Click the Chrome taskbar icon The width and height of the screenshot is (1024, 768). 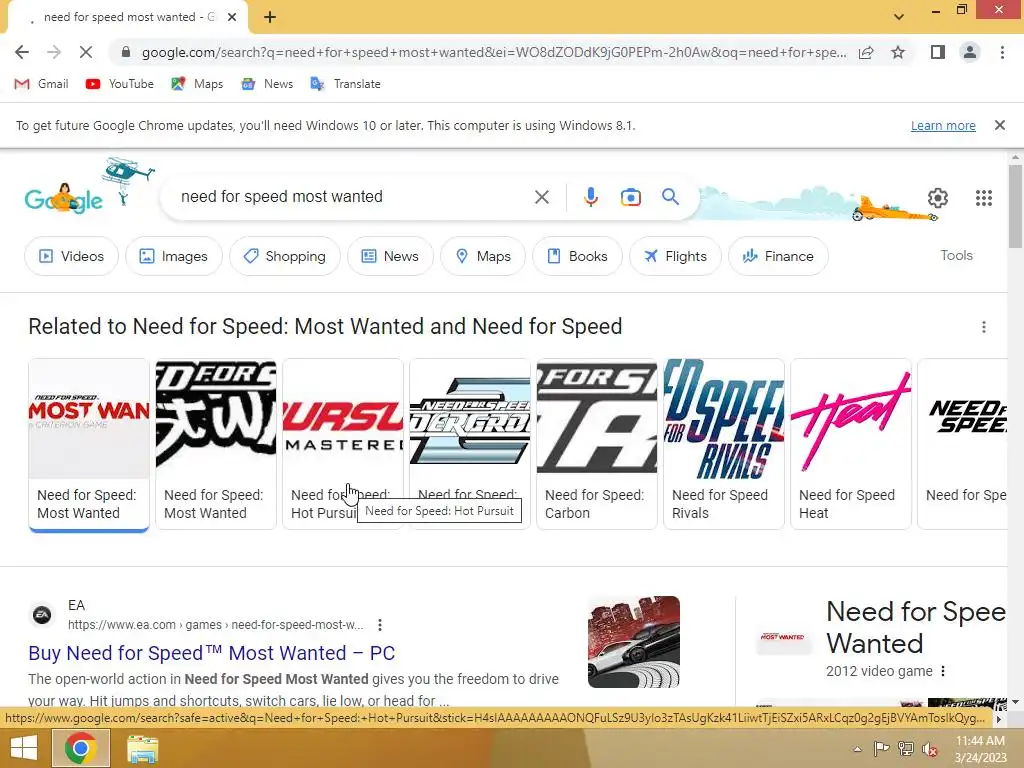click(80, 748)
